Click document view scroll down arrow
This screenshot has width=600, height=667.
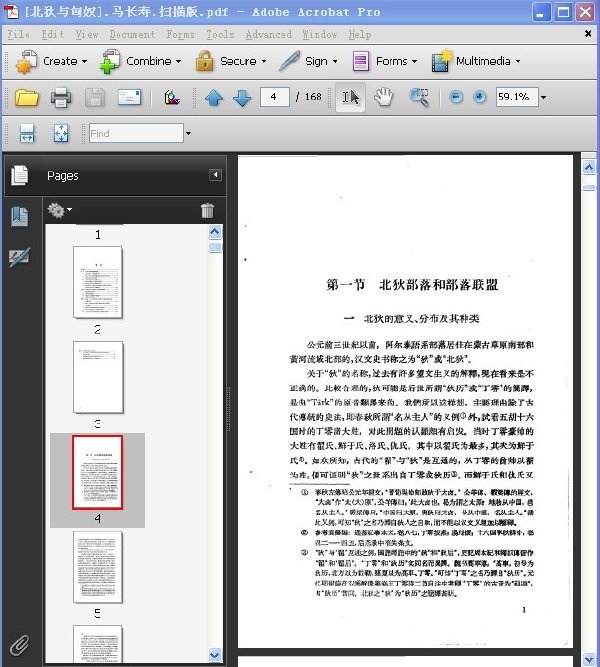coord(589,658)
